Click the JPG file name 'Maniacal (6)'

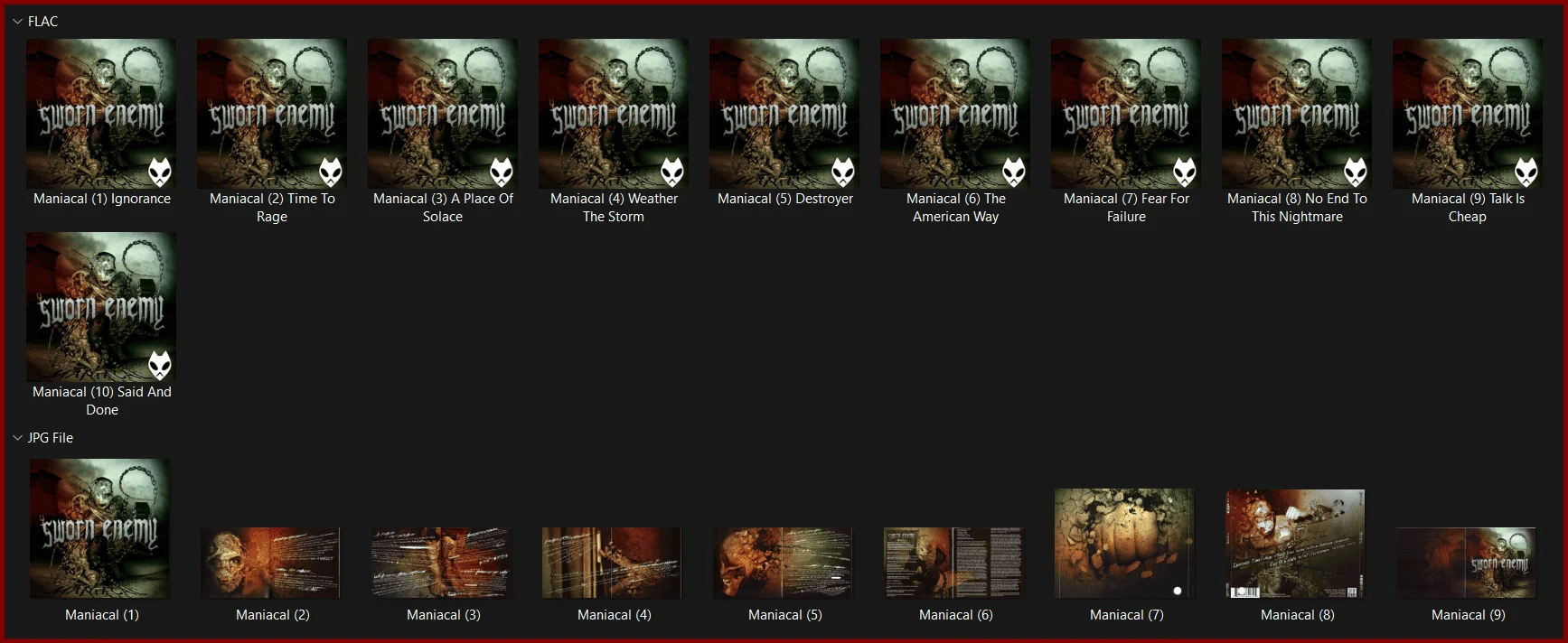coord(956,615)
